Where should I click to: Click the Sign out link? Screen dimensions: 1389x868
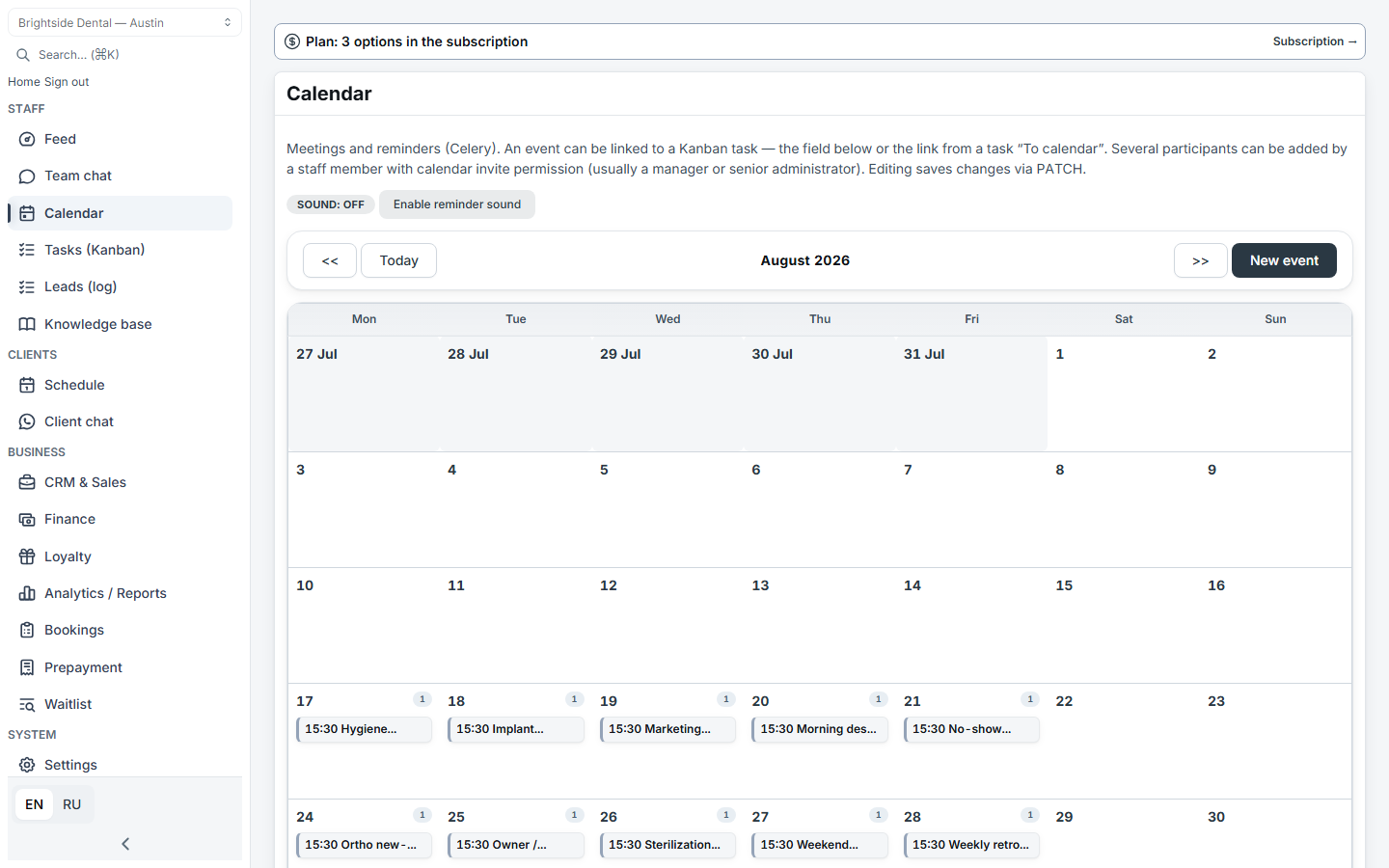point(67,82)
